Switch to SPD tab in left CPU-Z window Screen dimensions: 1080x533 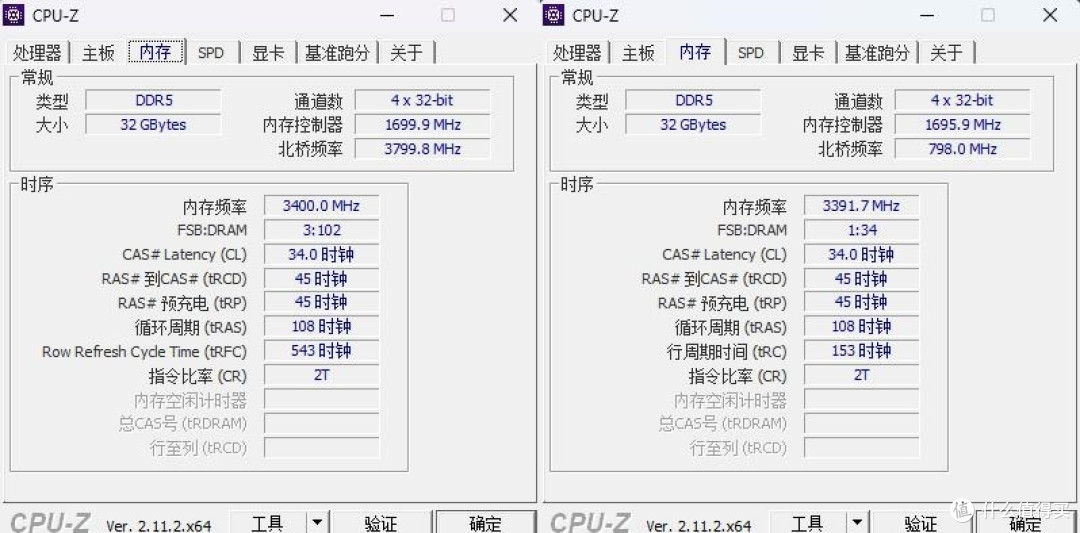click(x=211, y=53)
